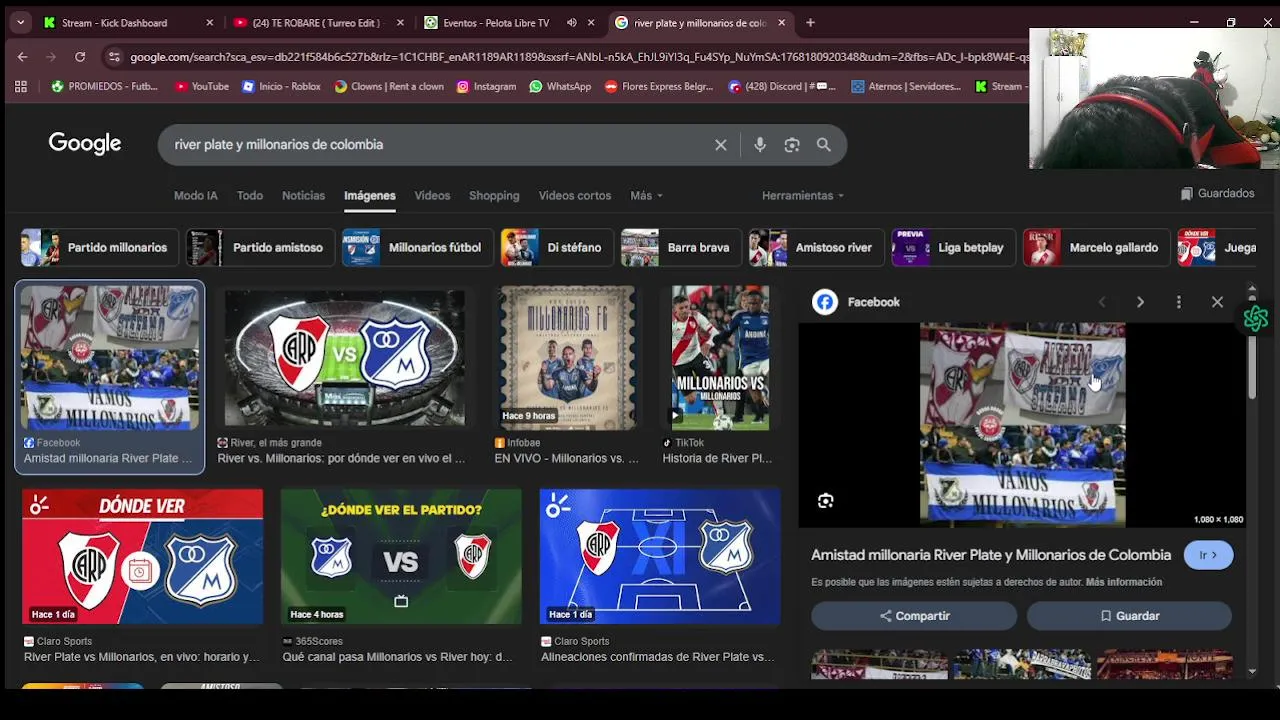Close the Stream - Kick Dashboard tab

[209, 22]
